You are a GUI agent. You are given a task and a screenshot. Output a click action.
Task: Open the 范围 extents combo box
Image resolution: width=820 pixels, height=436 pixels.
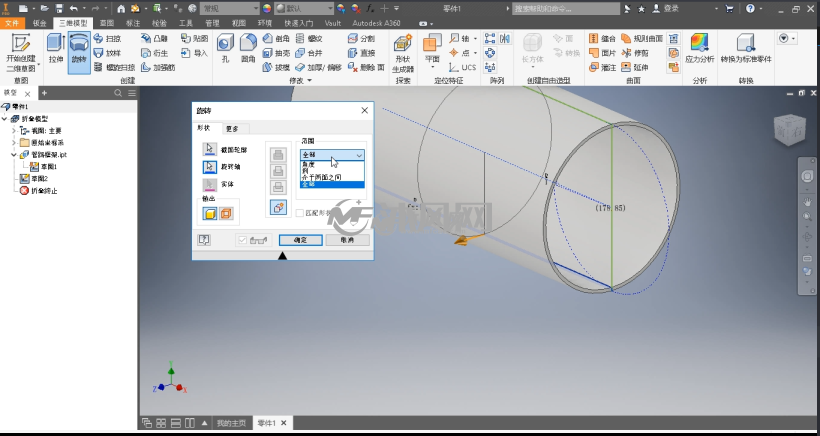(x=332, y=155)
